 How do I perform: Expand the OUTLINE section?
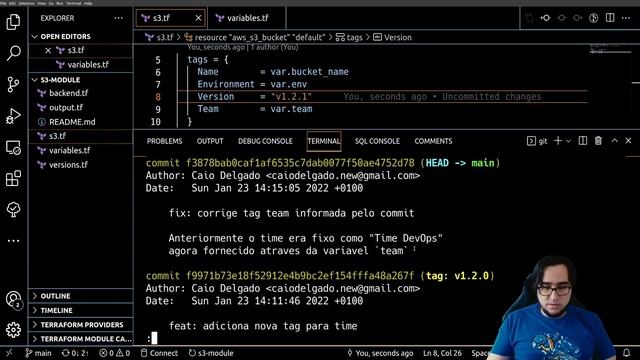[x=55, y=296]
